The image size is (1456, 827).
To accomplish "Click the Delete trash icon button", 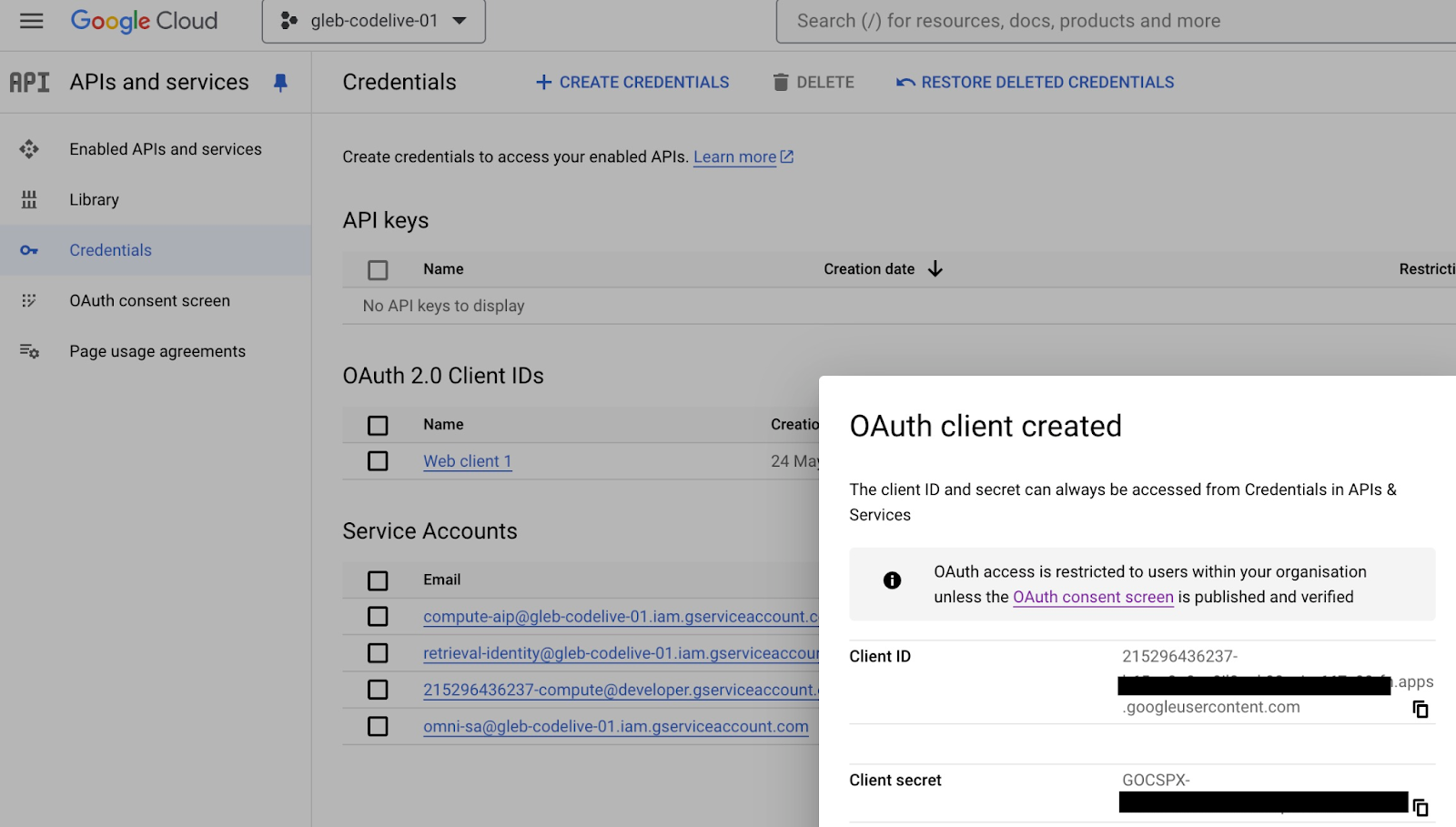I will pos(813,83).
